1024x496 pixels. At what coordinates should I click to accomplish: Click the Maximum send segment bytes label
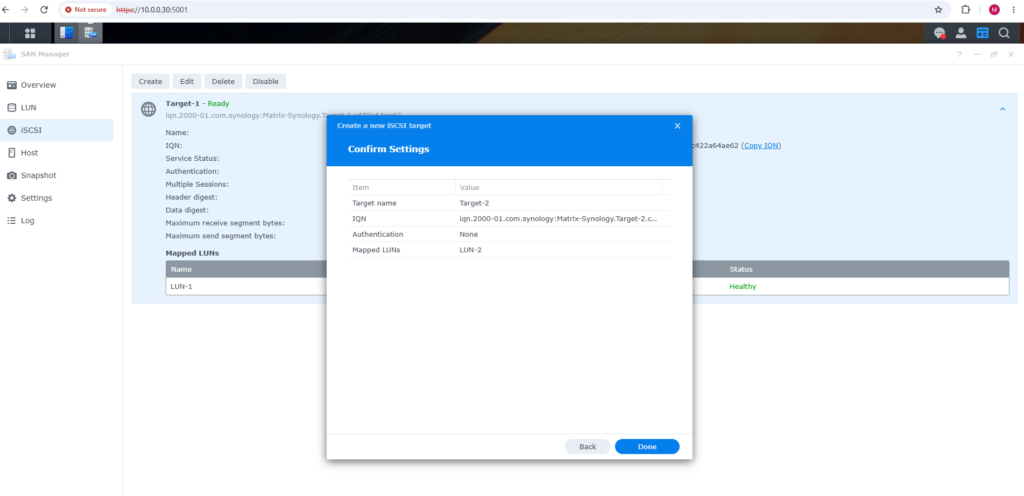(221, 236)
